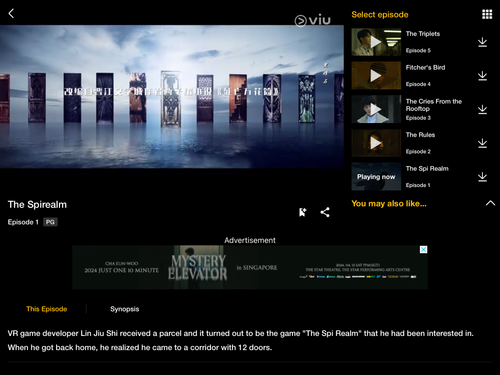Download The Spi Realm Episode 1
The image size is (500, 375).
tap(482, 177)
